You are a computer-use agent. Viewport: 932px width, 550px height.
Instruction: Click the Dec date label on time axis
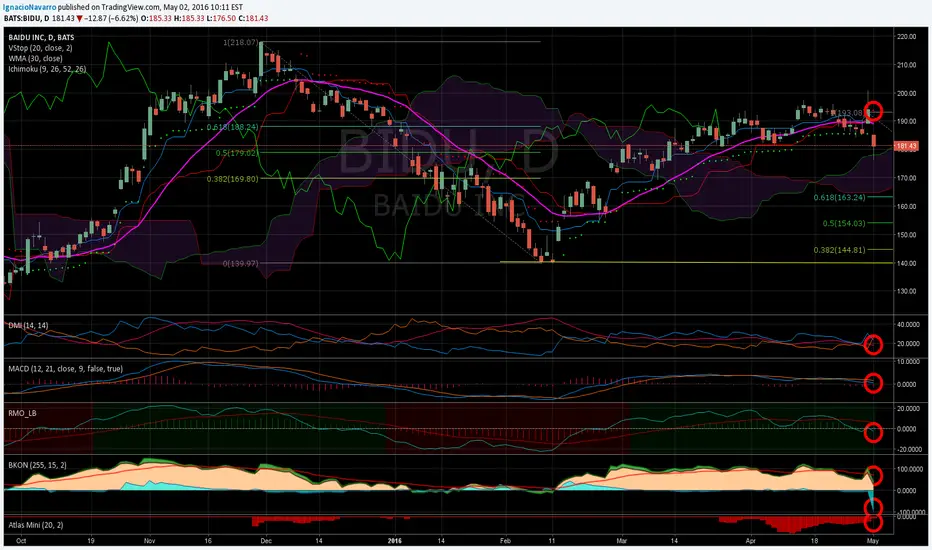[266, 541]
